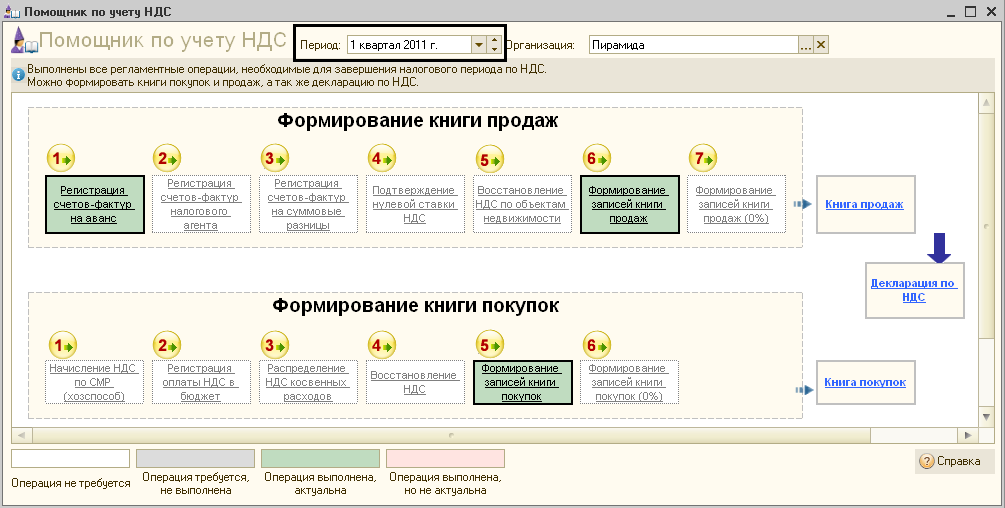Click step 6 icon in Формирование книги продаж
Image resolution: width=1005 pixels, height=508 pixels.
(597, 158)
